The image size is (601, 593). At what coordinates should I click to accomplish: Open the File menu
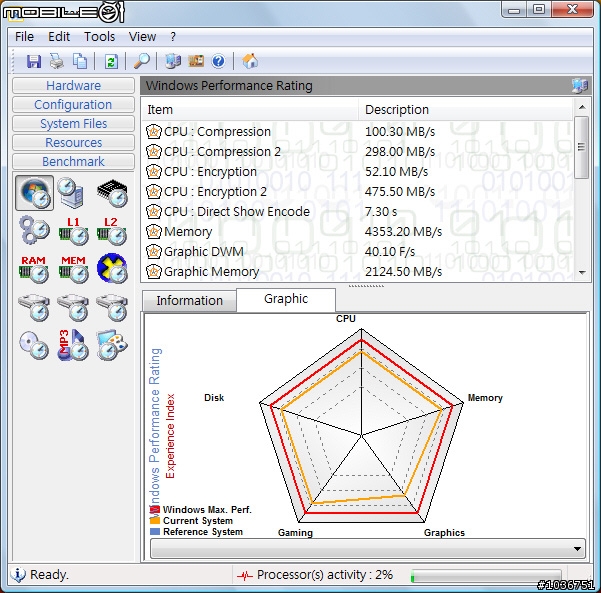(24, 37)
